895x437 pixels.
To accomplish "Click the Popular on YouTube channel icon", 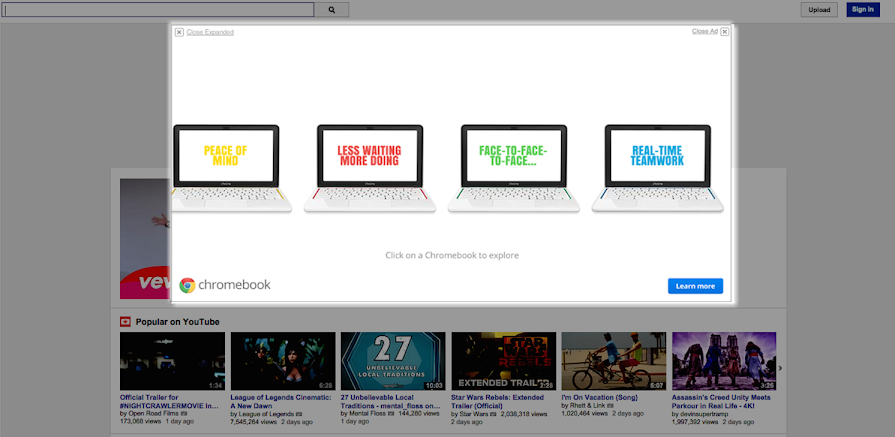I will pyautogui.click(x=125, y=322).
